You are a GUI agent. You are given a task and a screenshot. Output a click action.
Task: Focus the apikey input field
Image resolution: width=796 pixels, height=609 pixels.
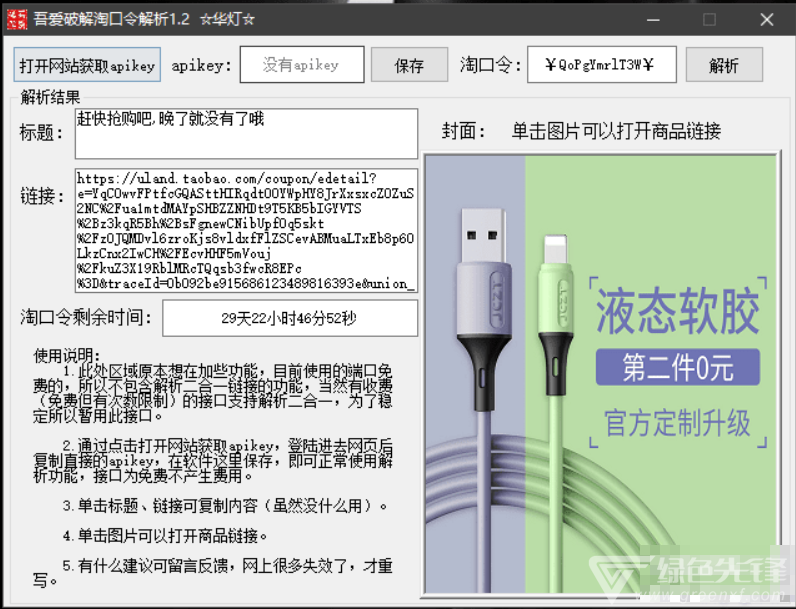302,64
